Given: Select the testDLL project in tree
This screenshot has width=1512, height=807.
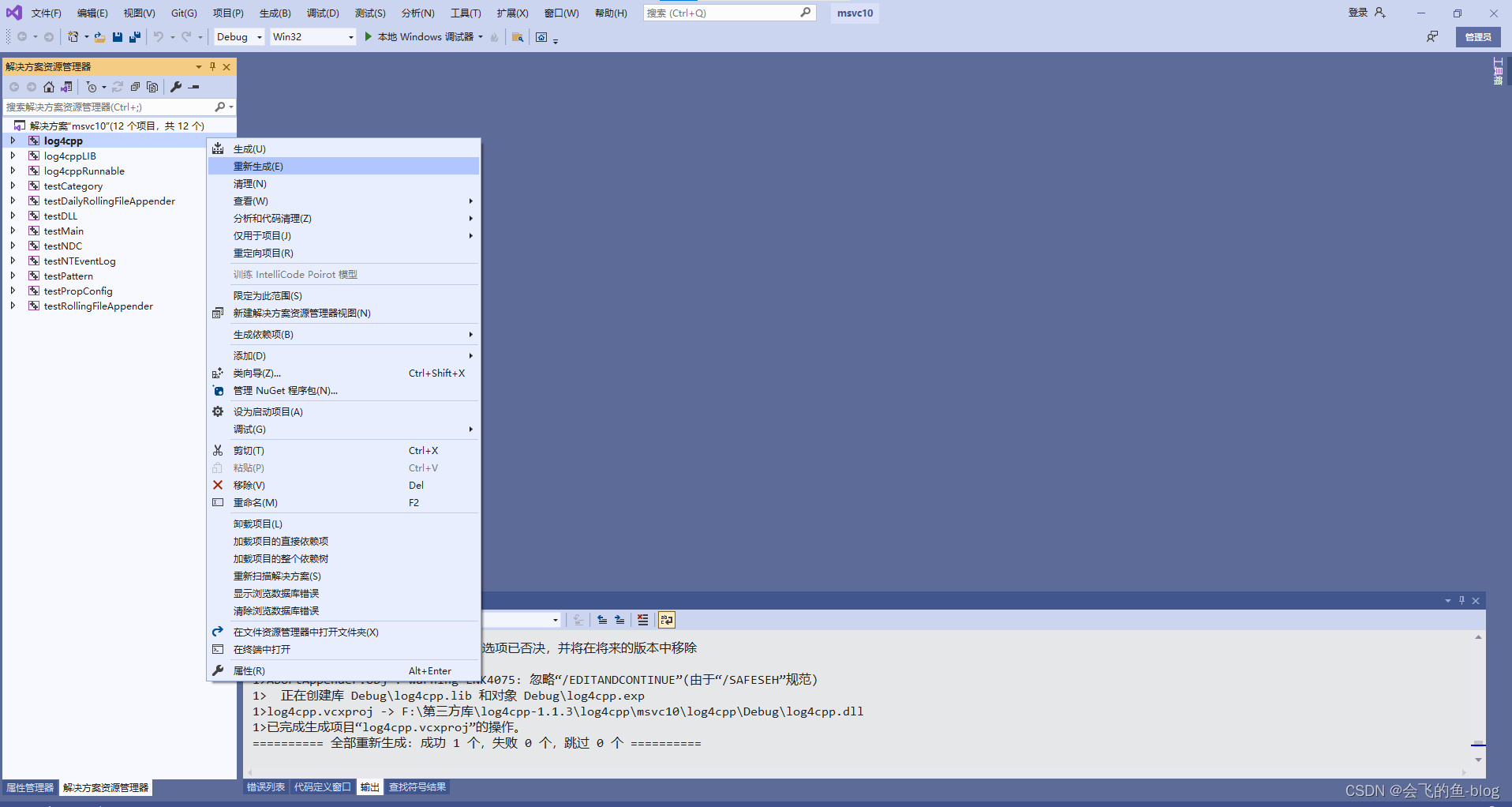Looking at the screenshot, I should (x=61, y=216).
